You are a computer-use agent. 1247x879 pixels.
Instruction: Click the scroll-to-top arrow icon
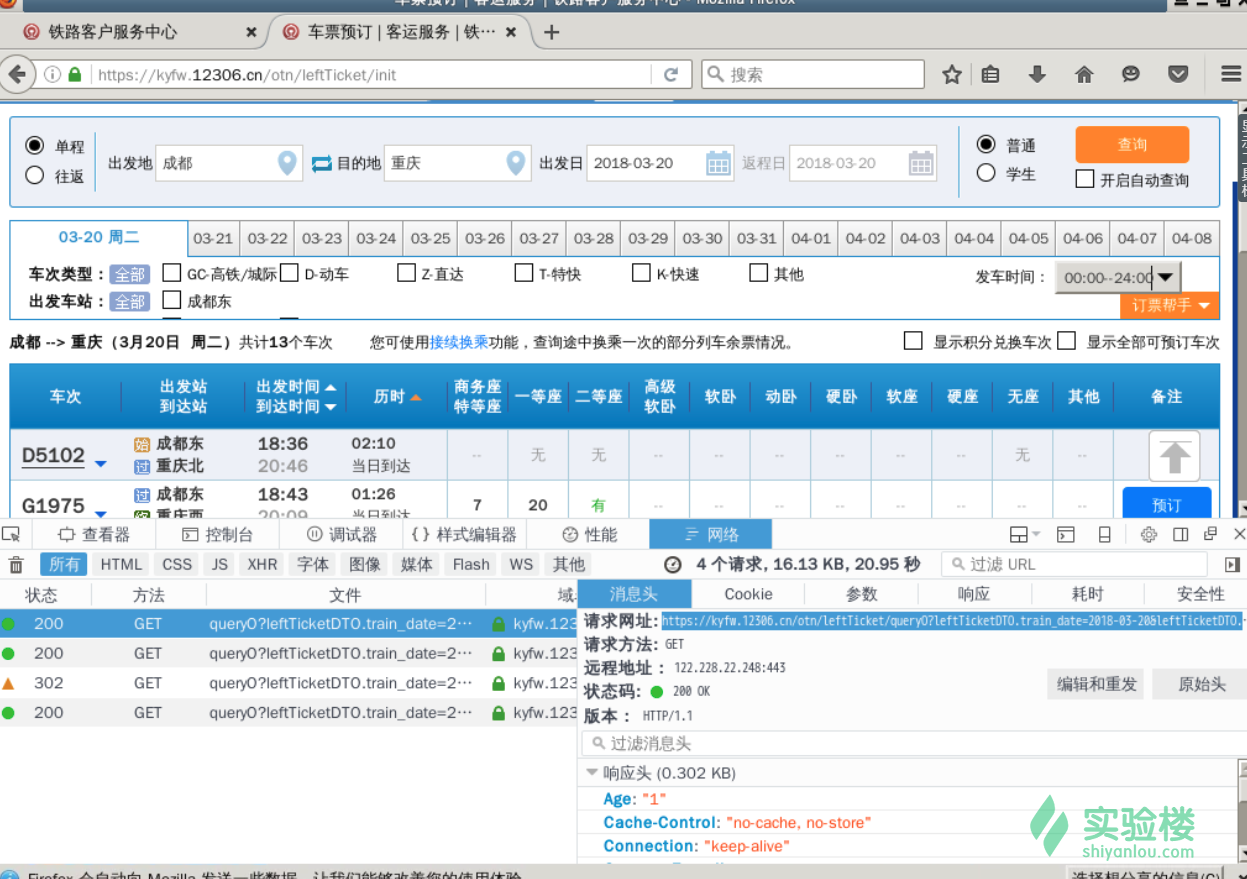(1174, 456)
